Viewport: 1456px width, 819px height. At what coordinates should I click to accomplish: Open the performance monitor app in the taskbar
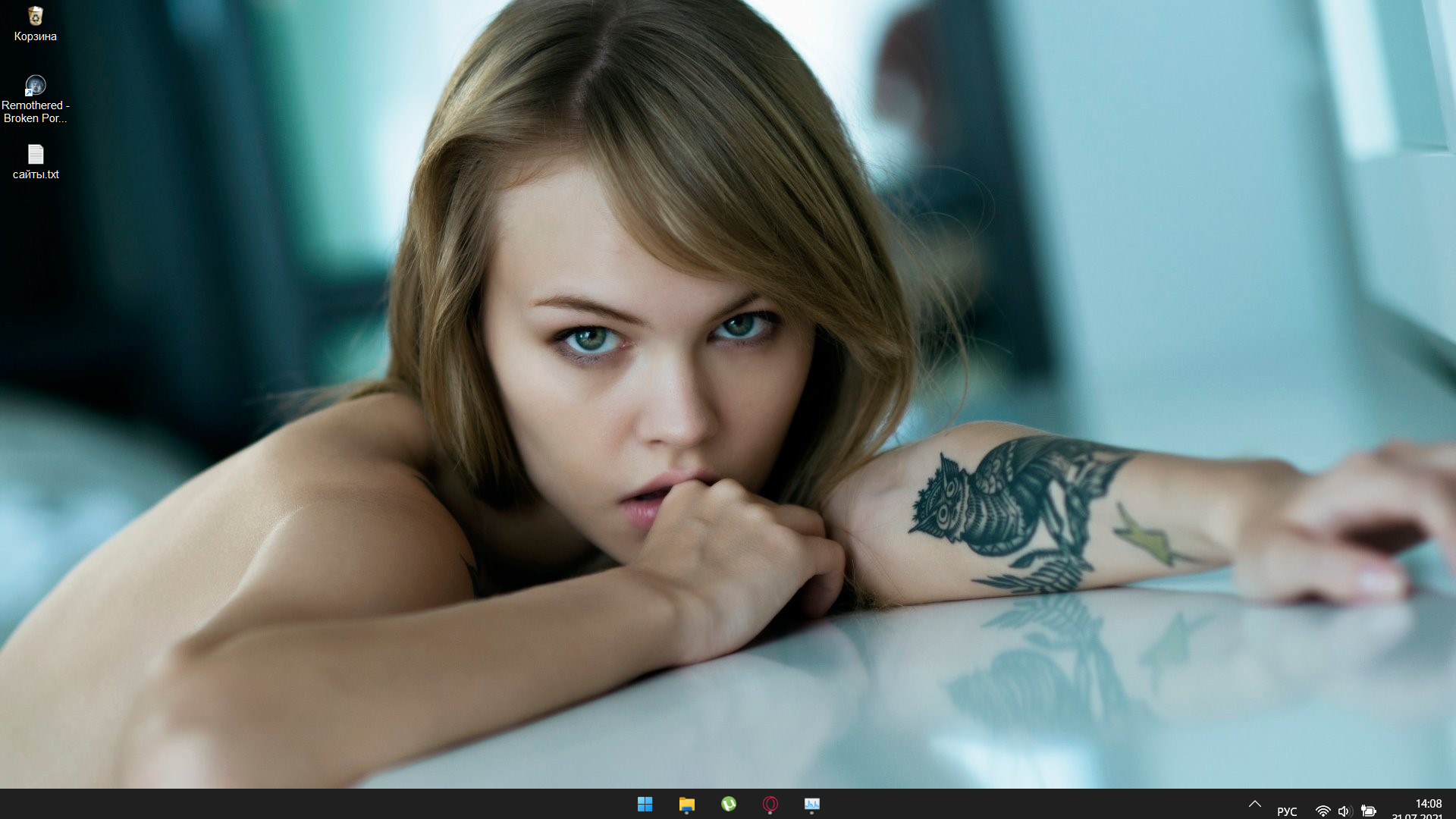click(811, 805)
